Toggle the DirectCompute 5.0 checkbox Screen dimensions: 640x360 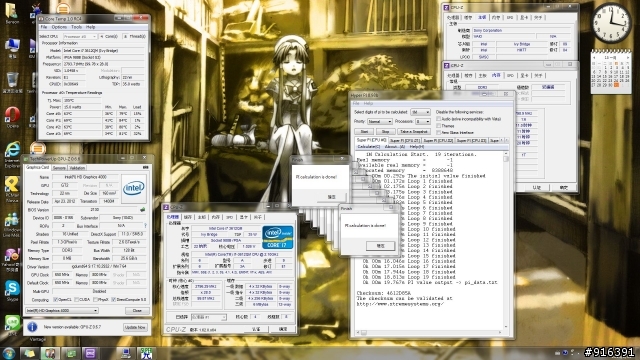click(x=113, y=299)
